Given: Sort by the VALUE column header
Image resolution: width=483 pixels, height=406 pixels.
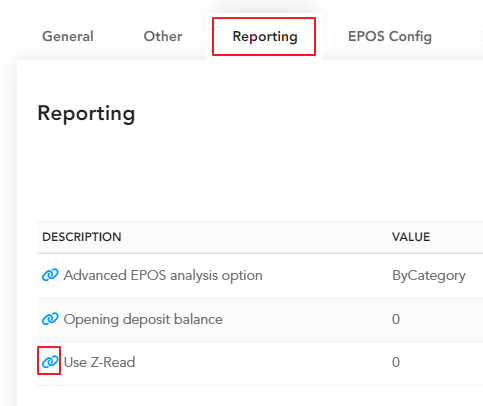Looking at the screenshot, I should coord(411,237).
